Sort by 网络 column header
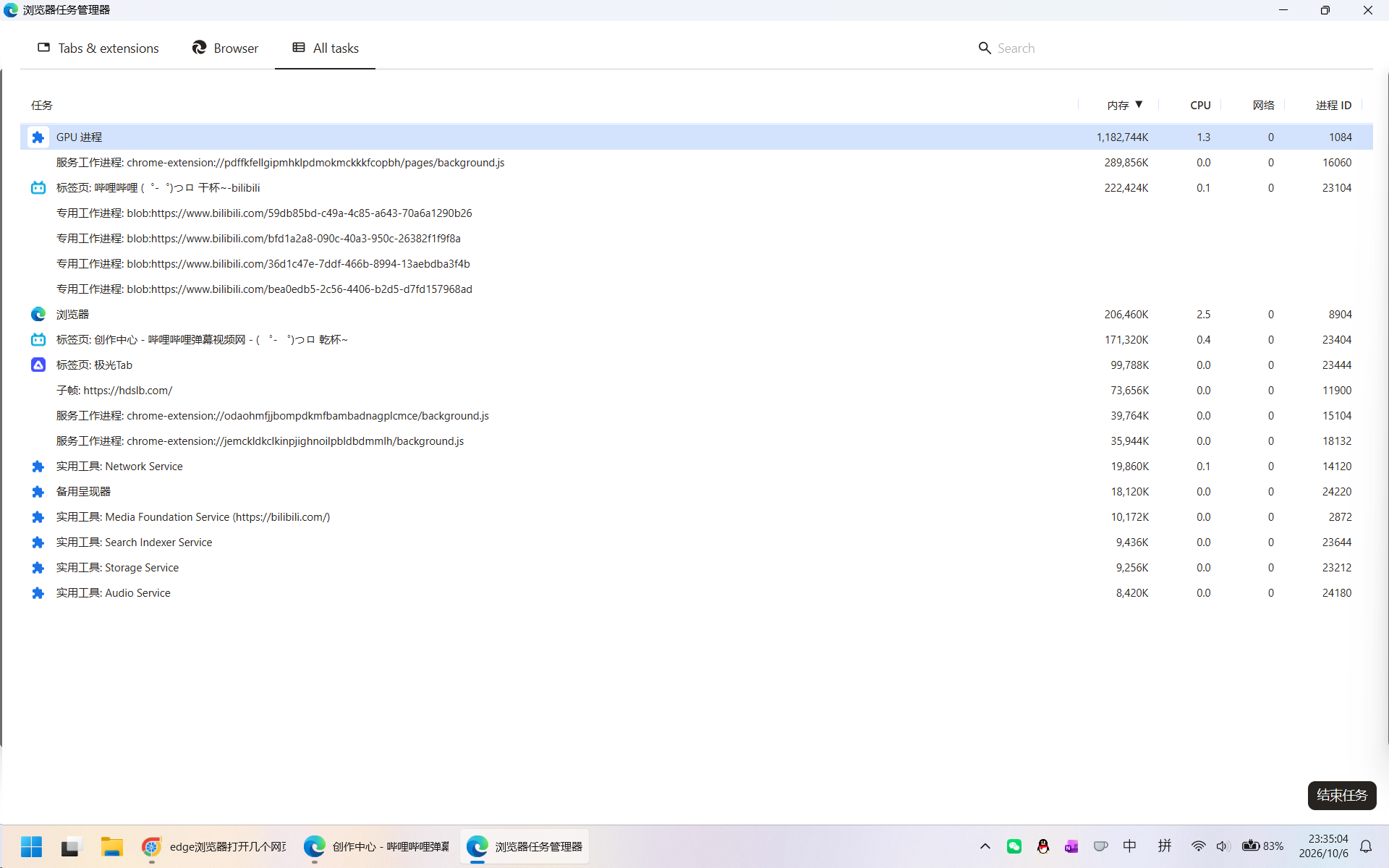This screenshot has height=868, width=1389. pyautogui.click(x=1263, y=106)
